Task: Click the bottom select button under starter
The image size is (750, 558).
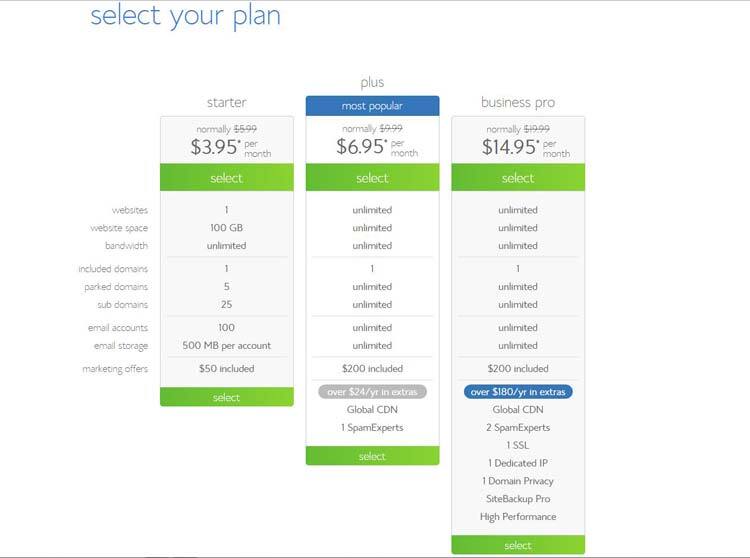Action: (227, 397)
